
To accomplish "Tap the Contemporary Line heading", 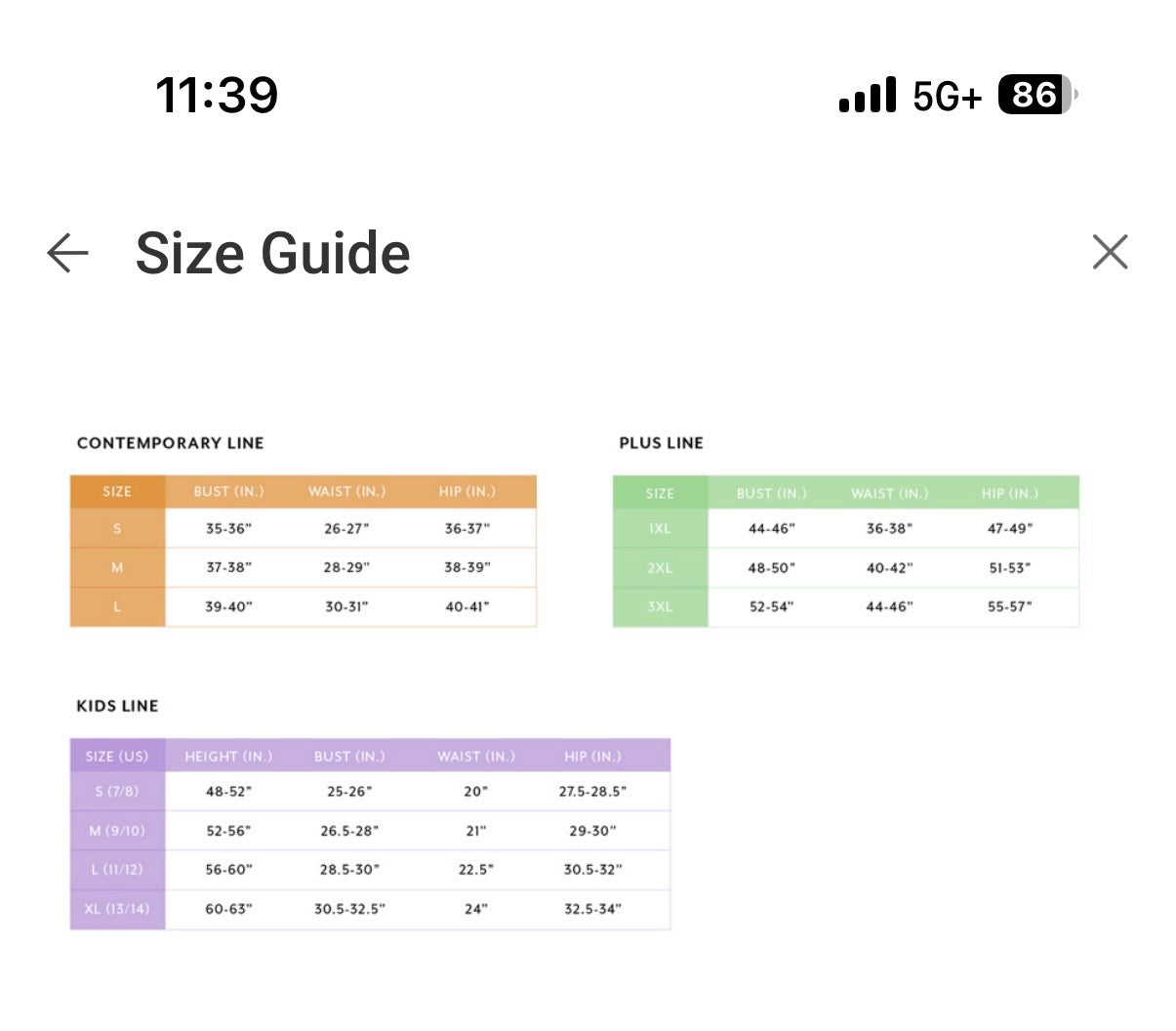I will (x=170, y=443).
